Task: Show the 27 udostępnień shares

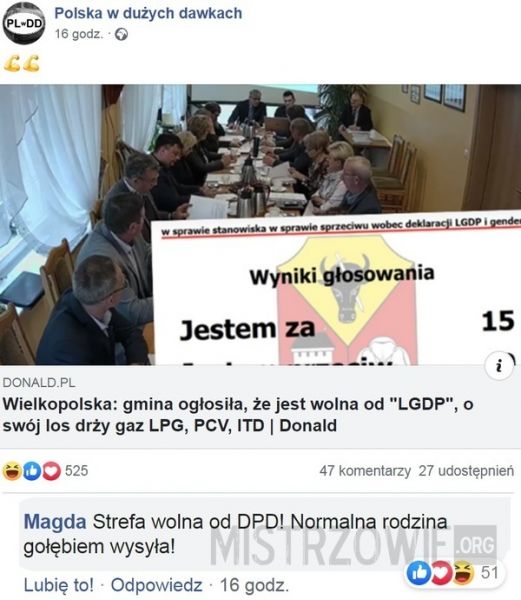Action: point(466,471)
